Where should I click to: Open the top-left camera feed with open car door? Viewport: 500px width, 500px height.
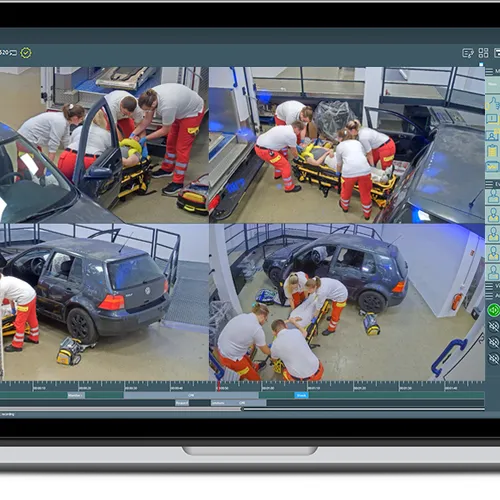[104, 145]
